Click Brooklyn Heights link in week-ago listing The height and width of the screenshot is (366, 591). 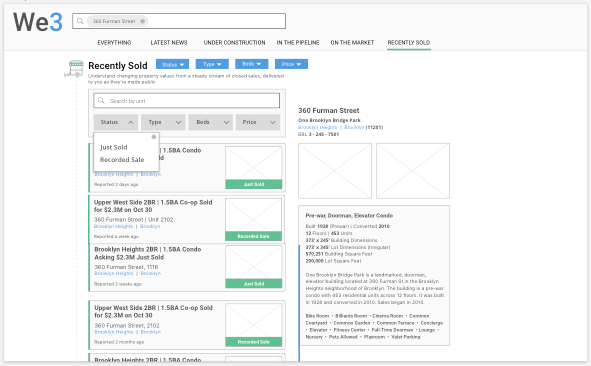coord(113,226)
